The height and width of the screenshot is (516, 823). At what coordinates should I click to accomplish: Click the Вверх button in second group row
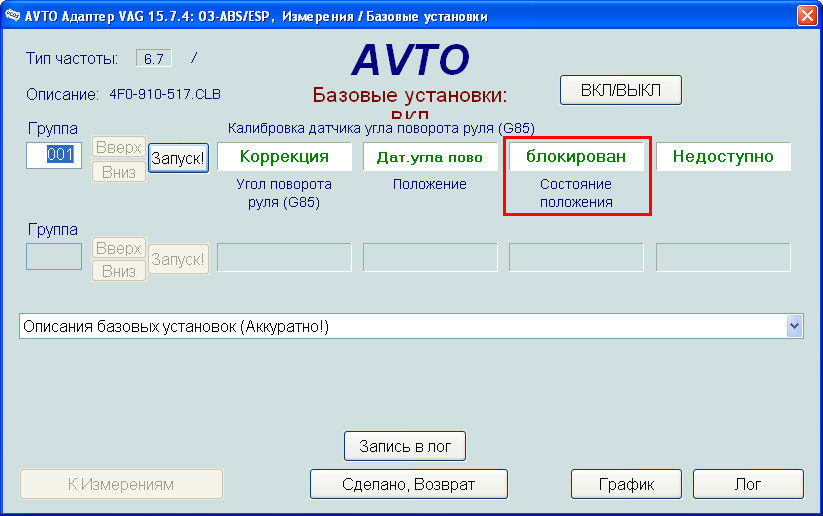point(119,248)
